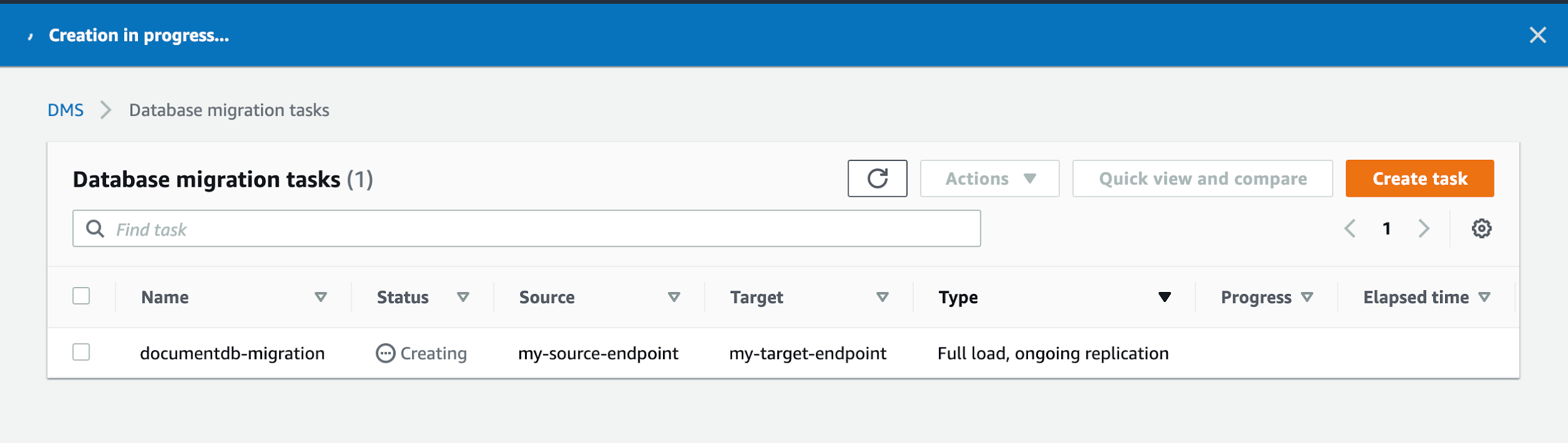
Task: Dismiss the Creation in progress banner
Action: [1538, 35]
